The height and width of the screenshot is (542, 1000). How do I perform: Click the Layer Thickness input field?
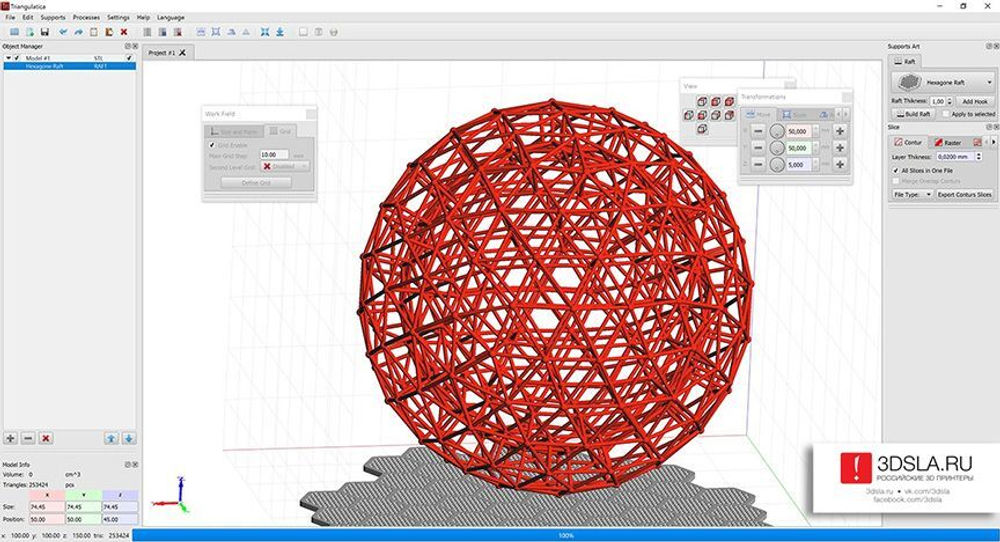953,157
